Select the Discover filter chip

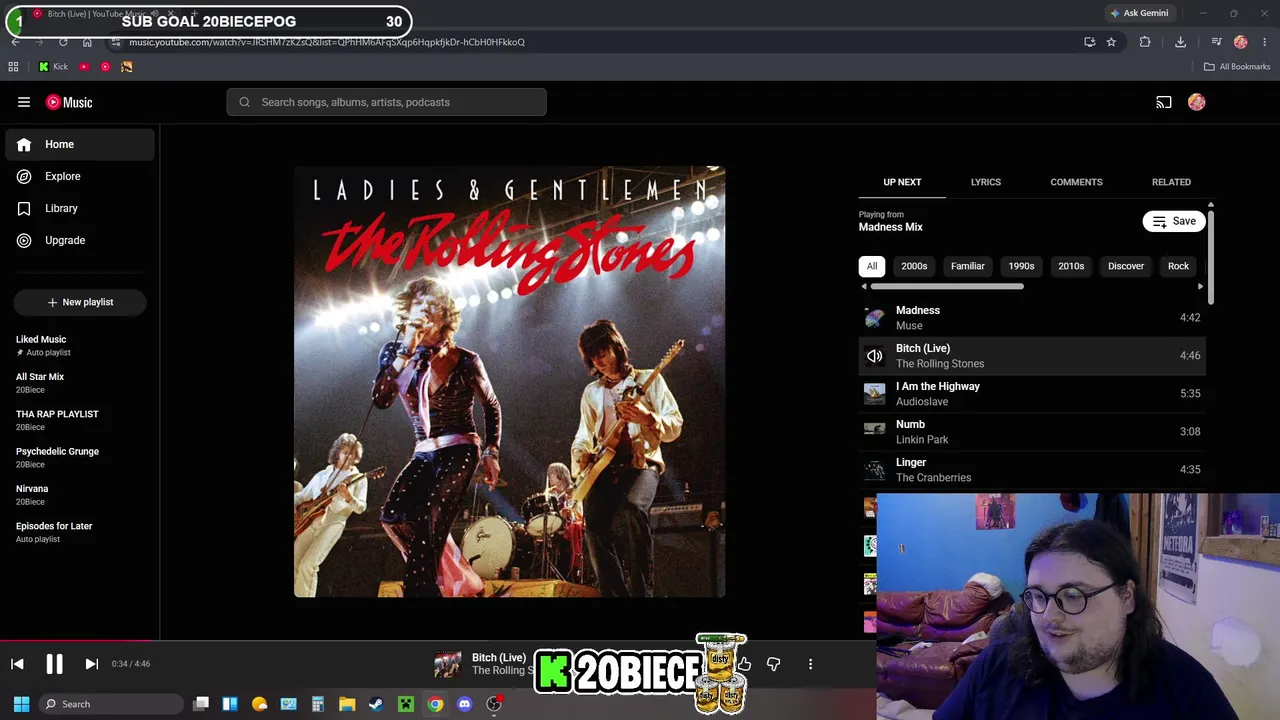[x=1125, y=266]
